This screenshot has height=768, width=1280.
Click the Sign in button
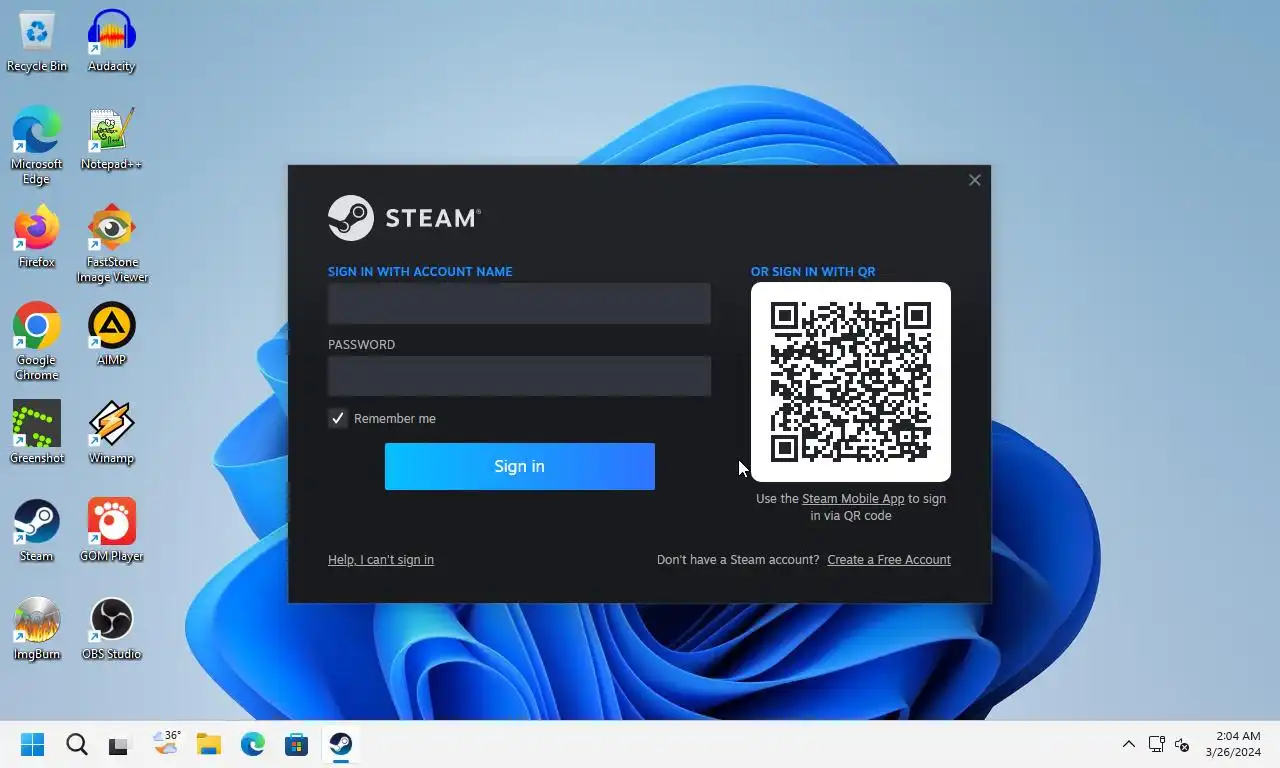click(520, 466)
